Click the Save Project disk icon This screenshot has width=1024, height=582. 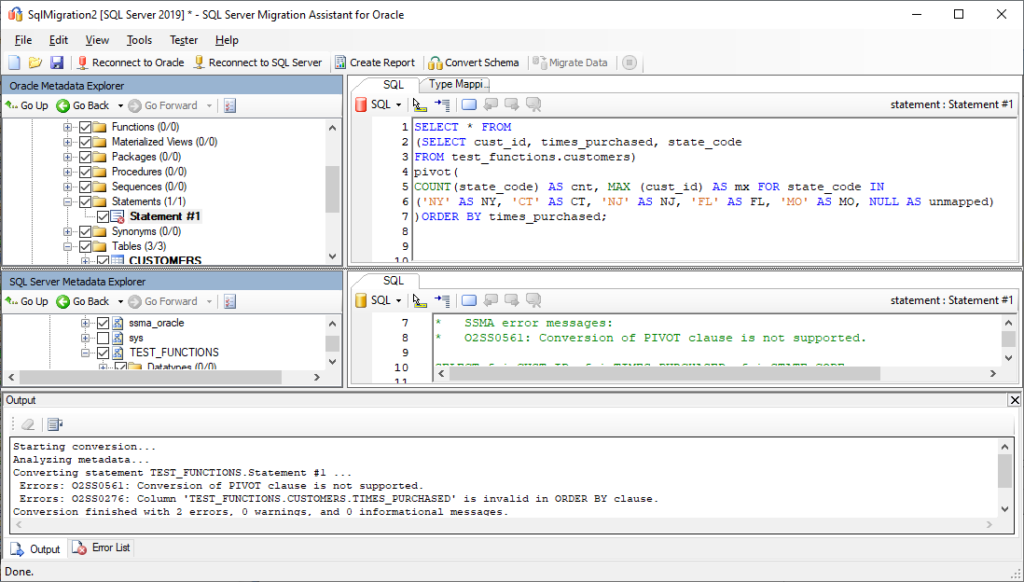[x=57, y=63]
